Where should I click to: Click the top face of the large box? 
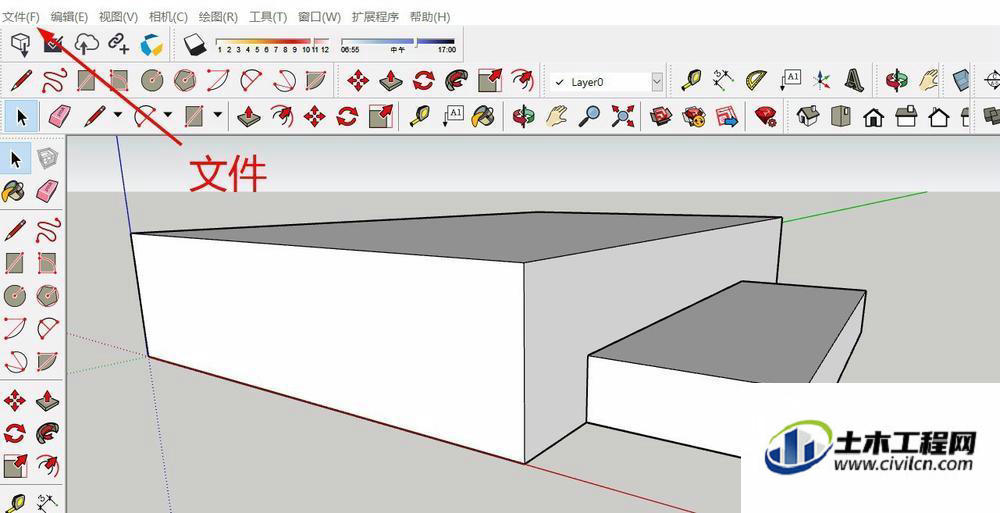pos(497,236)
